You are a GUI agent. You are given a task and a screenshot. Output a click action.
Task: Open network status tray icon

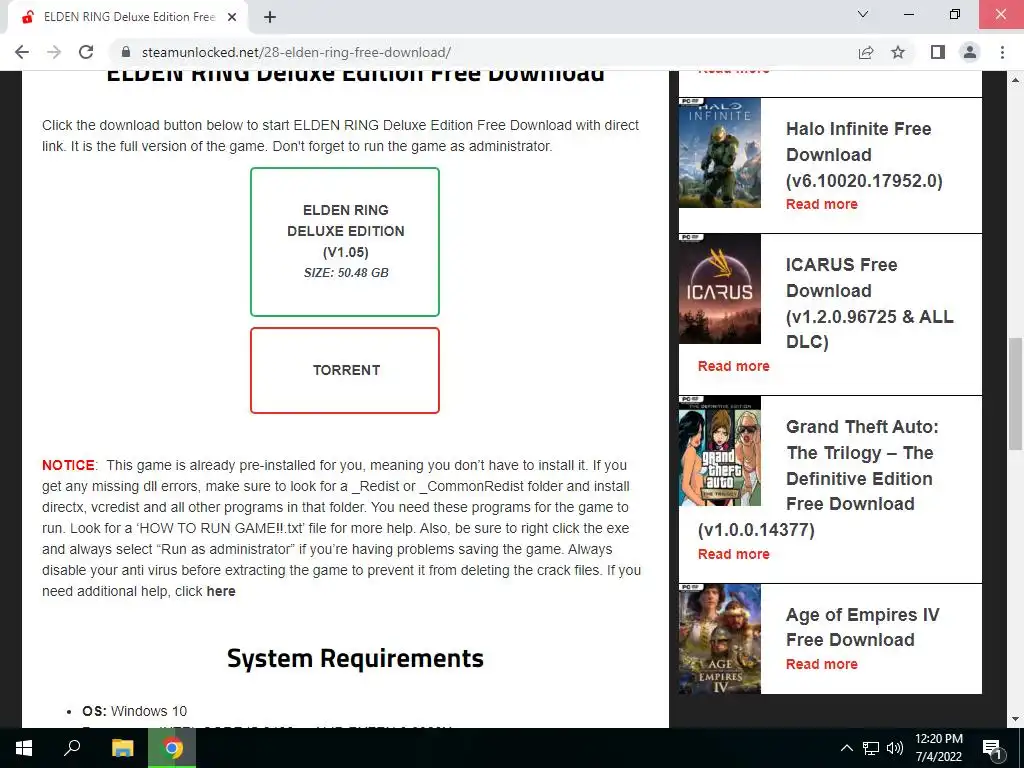coord(871,748)
